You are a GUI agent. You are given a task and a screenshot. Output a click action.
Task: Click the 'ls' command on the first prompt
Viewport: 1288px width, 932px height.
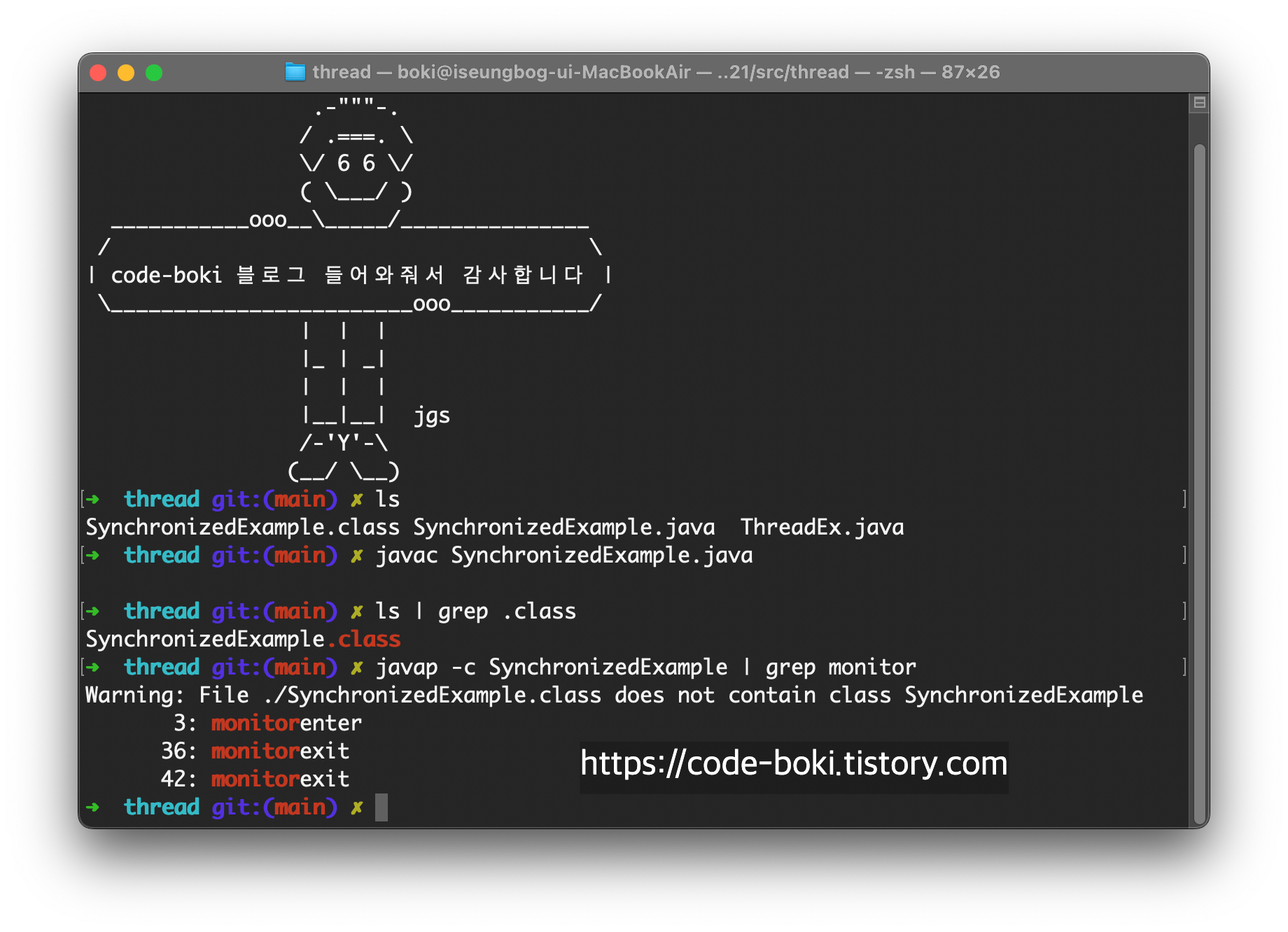pyautogui.click(x=388, y=500)
